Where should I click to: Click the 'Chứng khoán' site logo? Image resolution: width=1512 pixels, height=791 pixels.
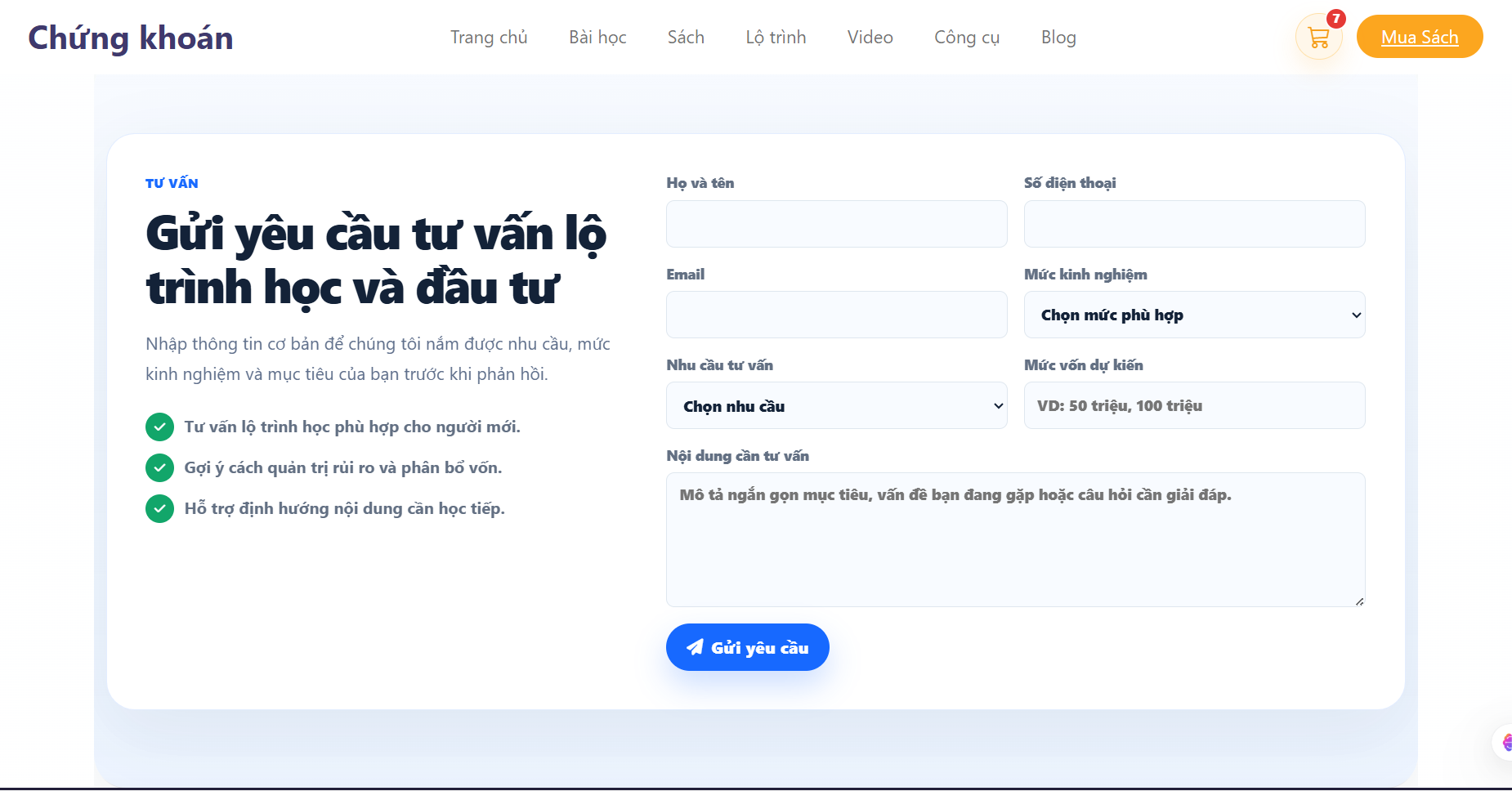(x=131, y=38)
